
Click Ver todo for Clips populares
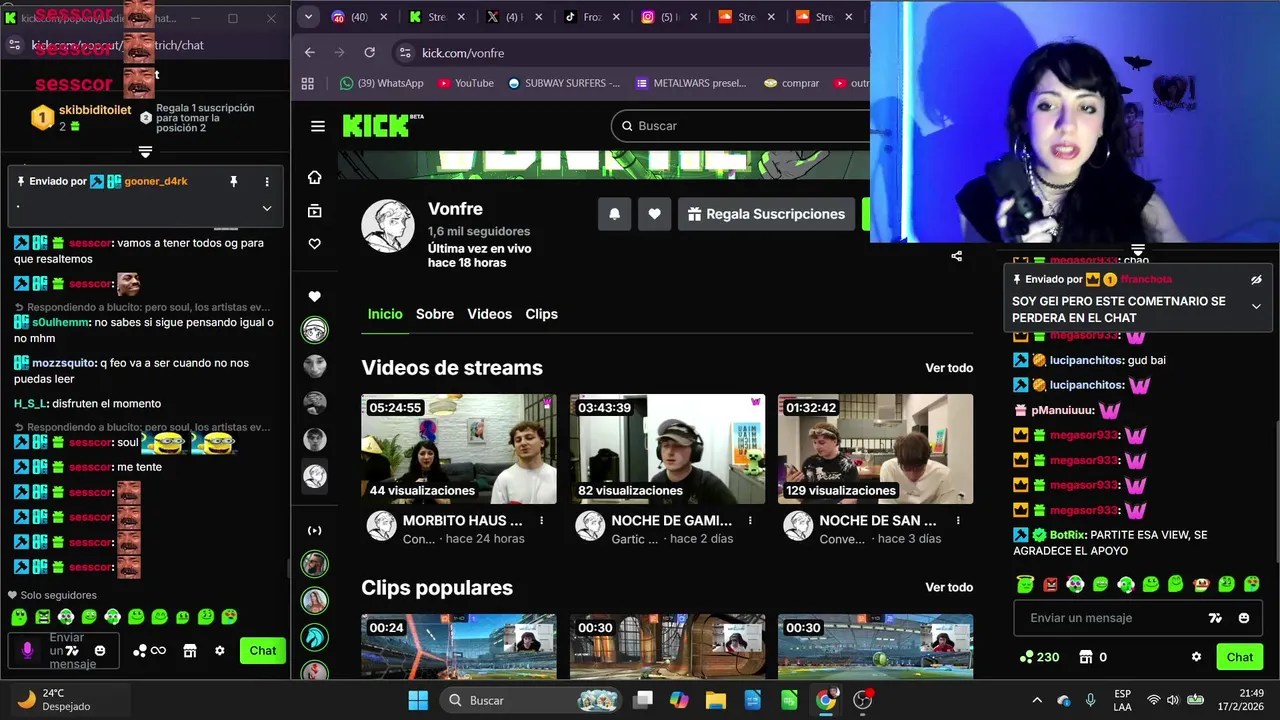(x=949, y=587)
